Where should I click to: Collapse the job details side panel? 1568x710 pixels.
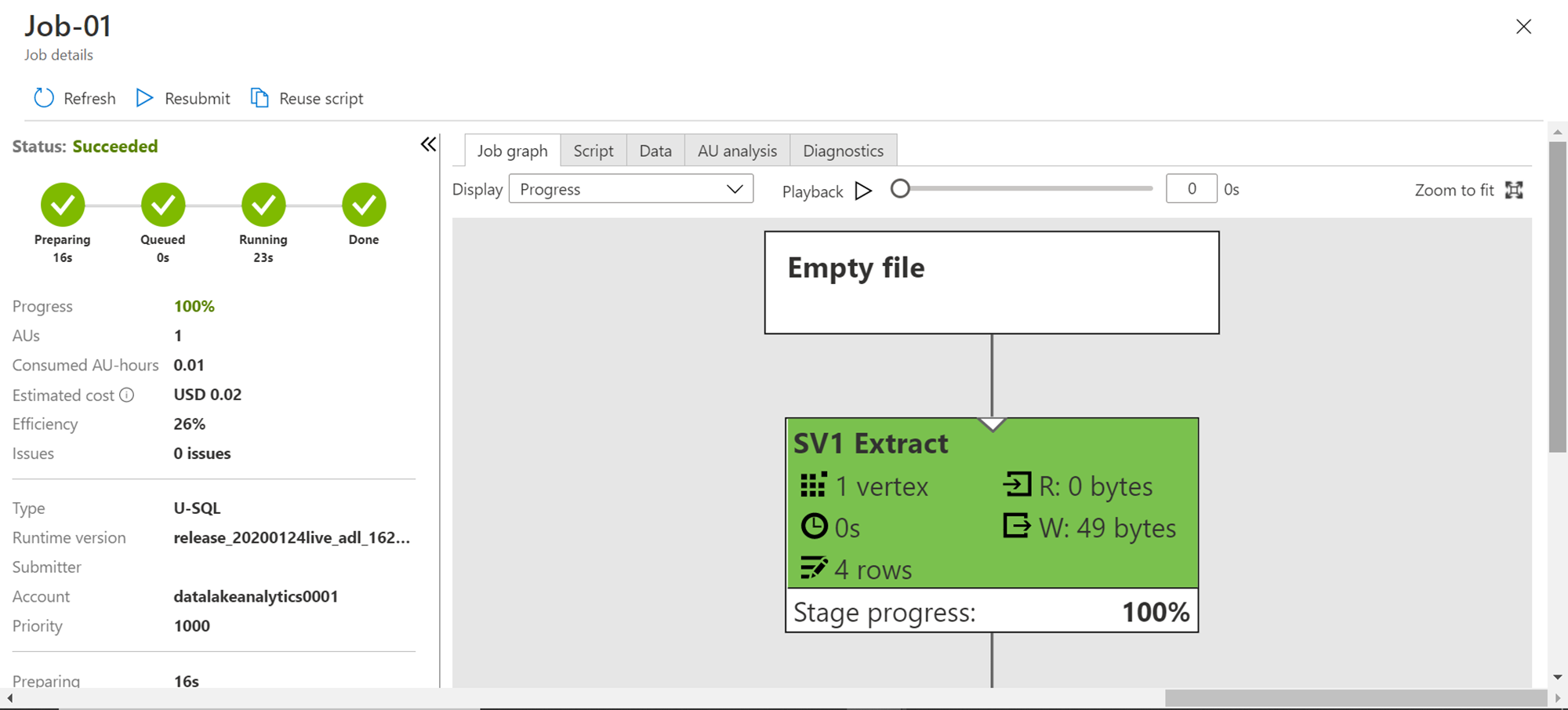click(x=428, y=144)
